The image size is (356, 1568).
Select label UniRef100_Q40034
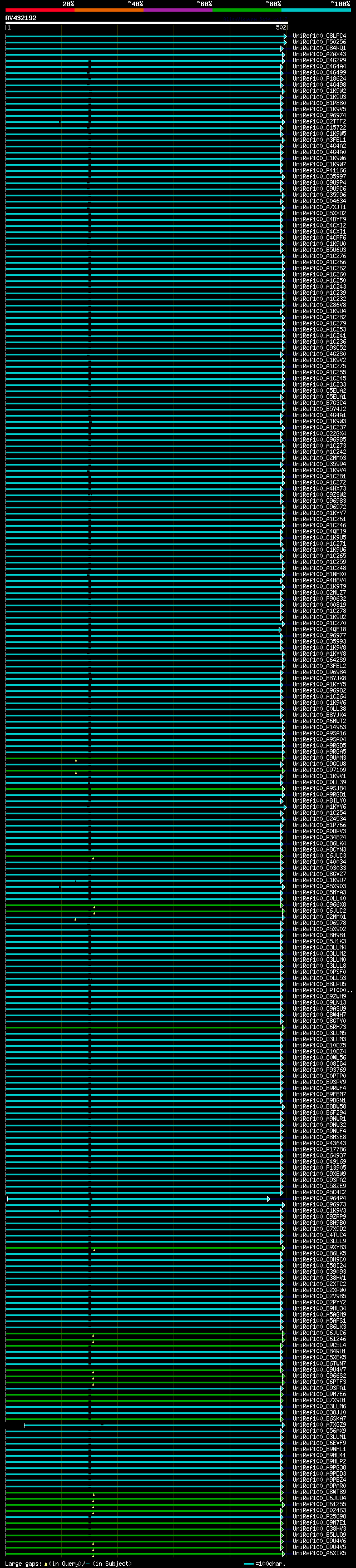tap(319, 862)
